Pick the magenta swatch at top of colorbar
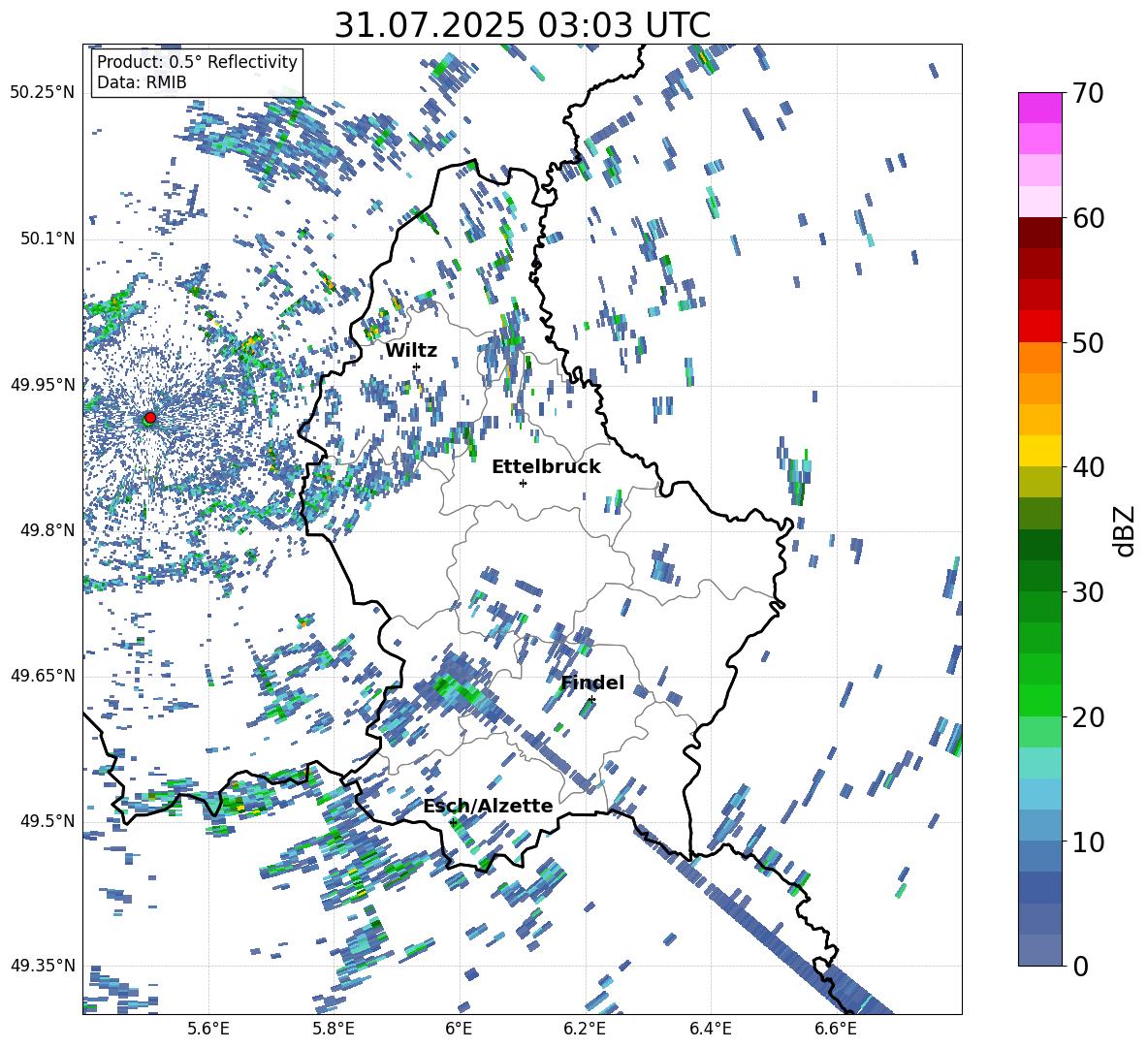This screenshot has height=1048, width=1148. [1039, 108]
